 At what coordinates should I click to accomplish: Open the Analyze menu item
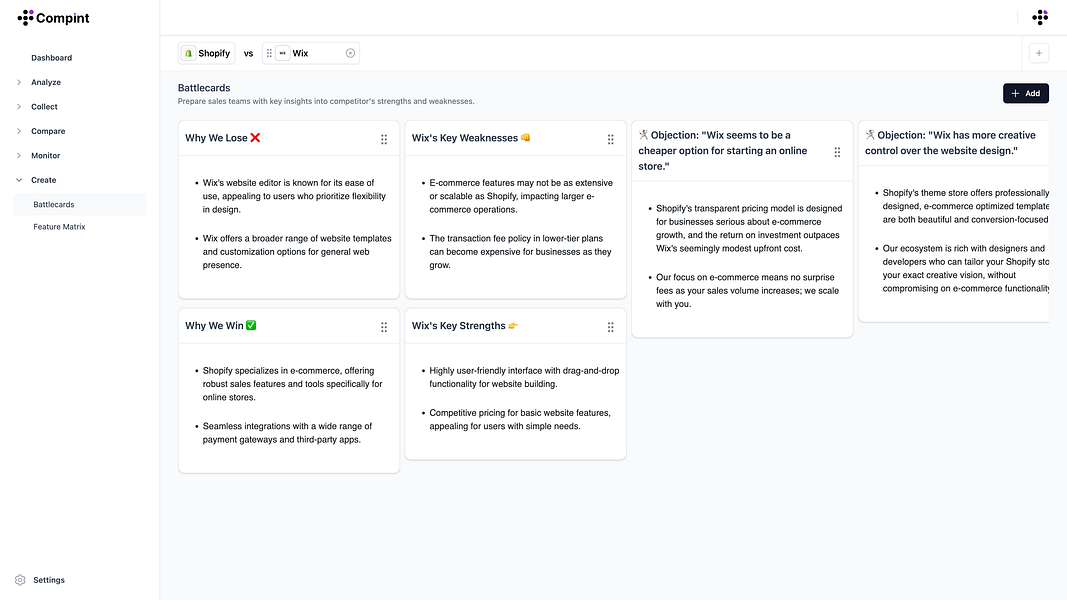[x=46, y=82]
